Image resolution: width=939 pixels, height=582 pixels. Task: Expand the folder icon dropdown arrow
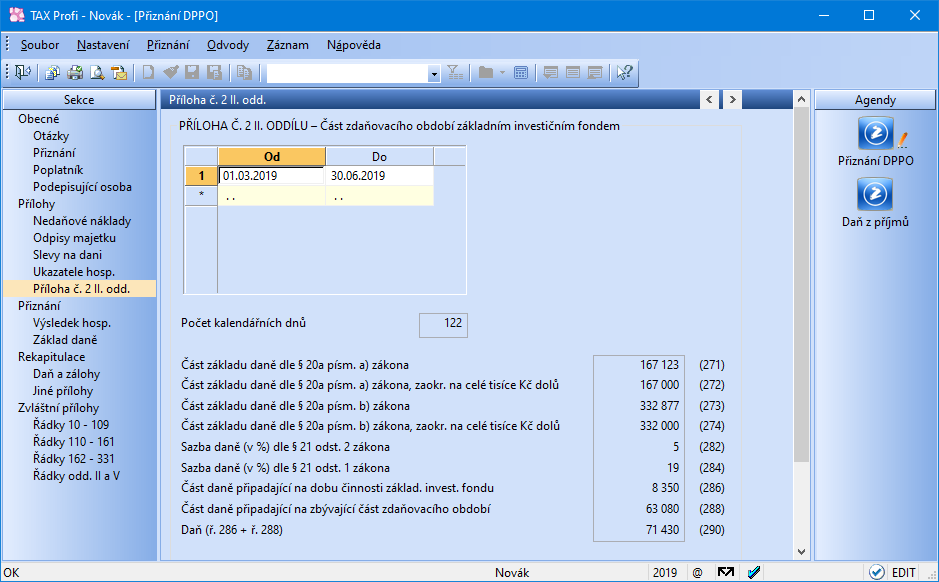[x=502, y=73]
